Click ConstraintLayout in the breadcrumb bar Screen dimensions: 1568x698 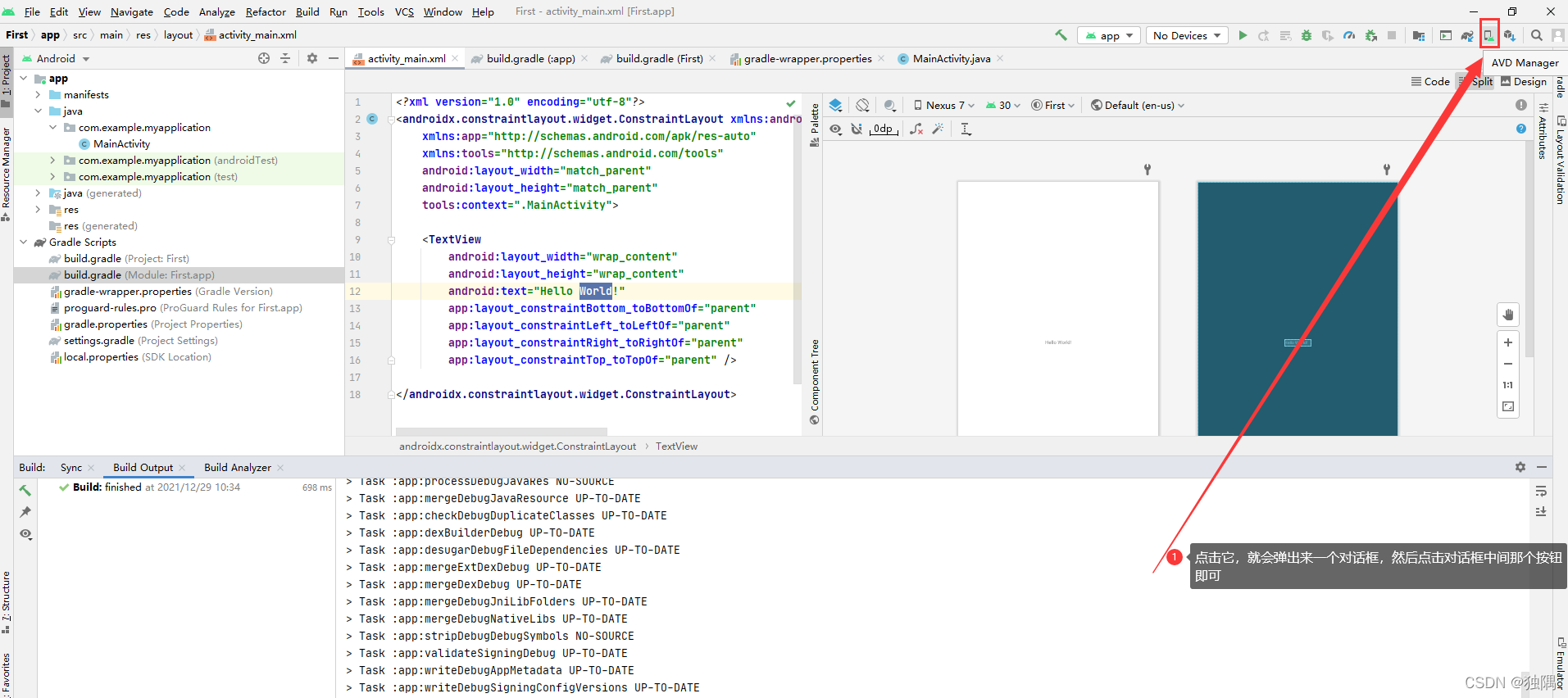(x=517, y=446)
